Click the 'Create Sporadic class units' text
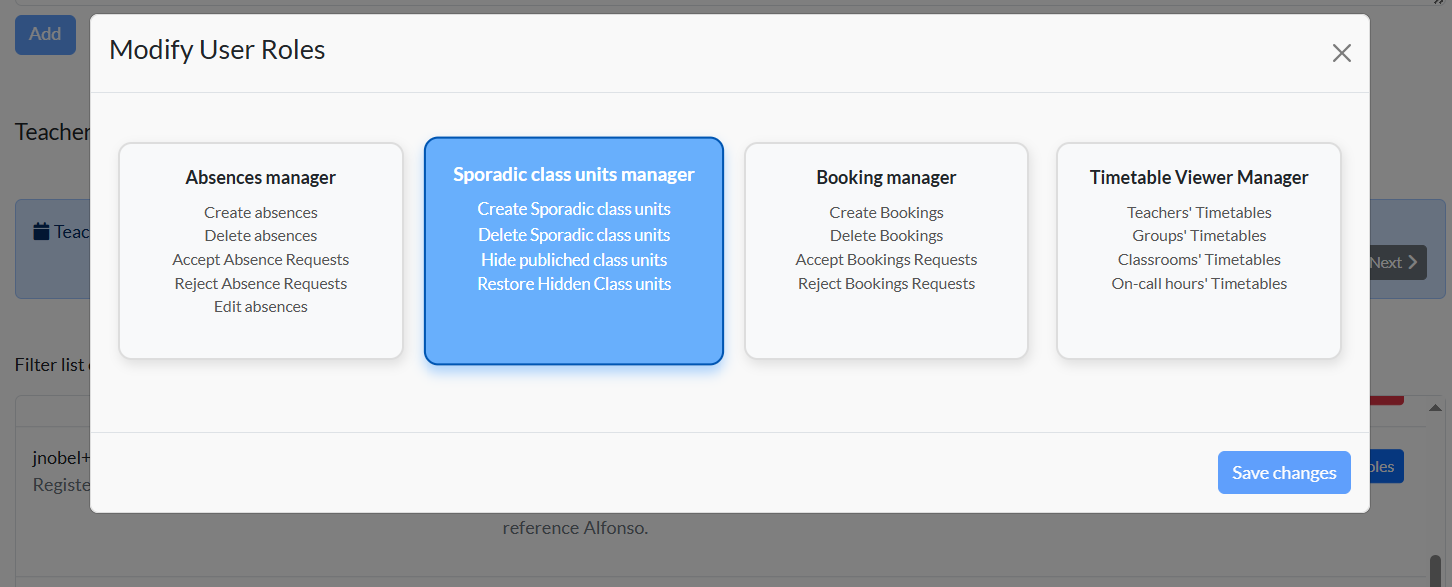This screenshot has width=1452, height=587. tap(574, 209)
